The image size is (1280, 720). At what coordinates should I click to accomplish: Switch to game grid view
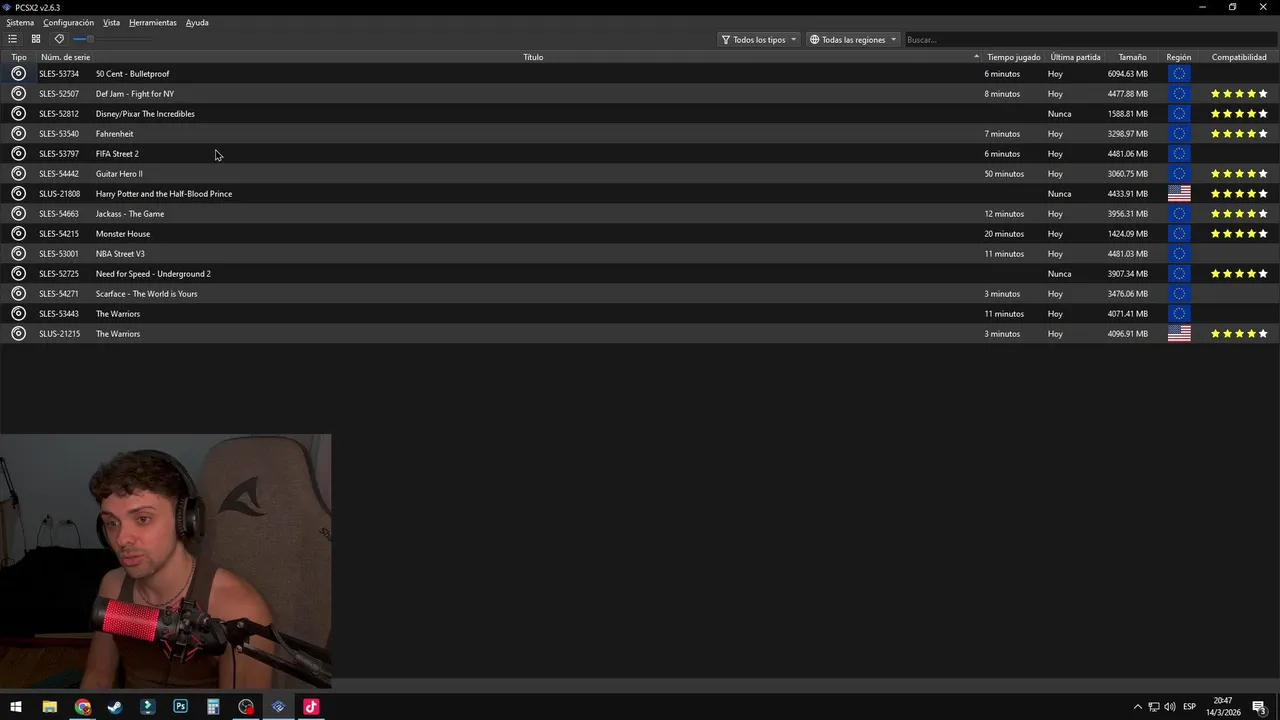(x=36, y=39)
